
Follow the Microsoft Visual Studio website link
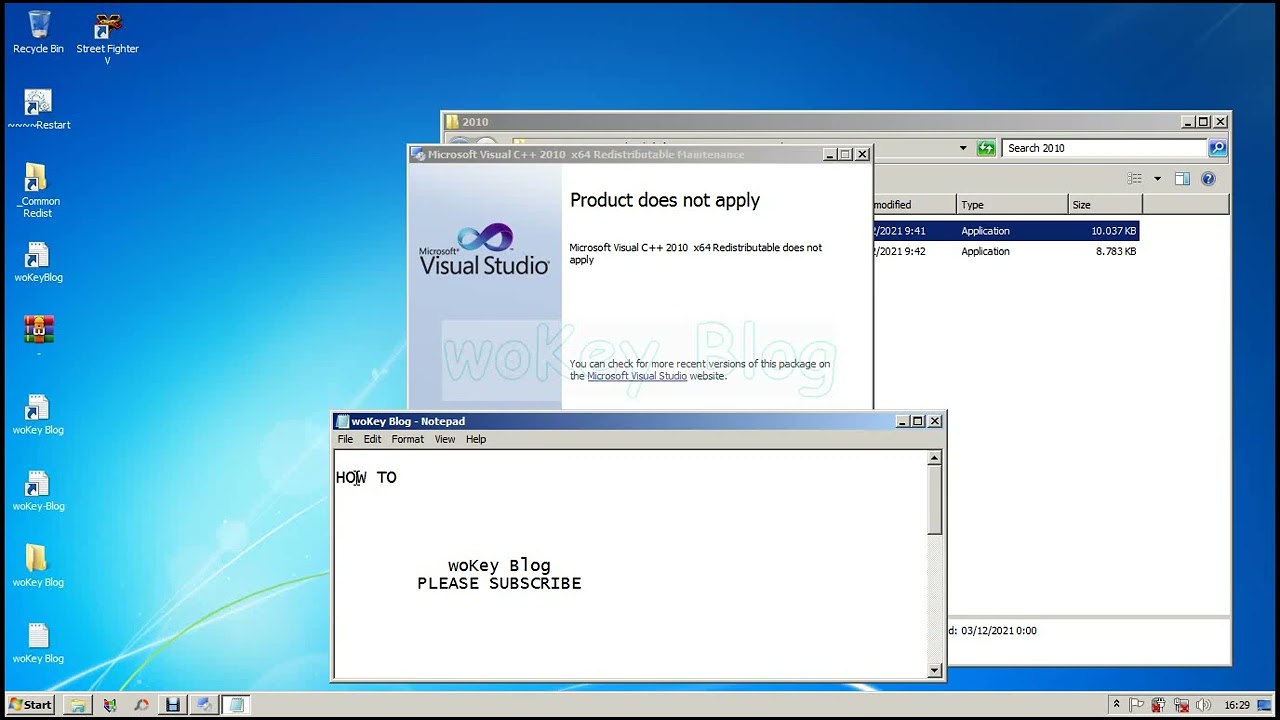coord(637,376)
